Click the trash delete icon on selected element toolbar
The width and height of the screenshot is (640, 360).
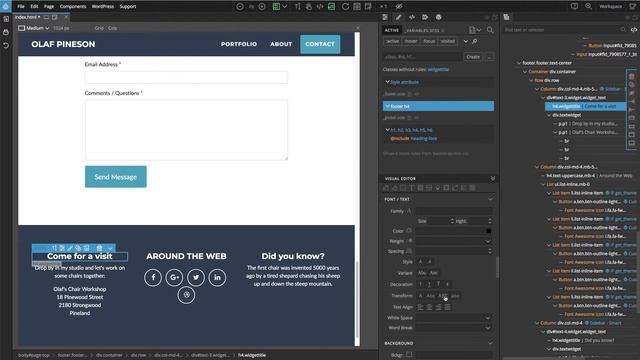click(99, 248)
